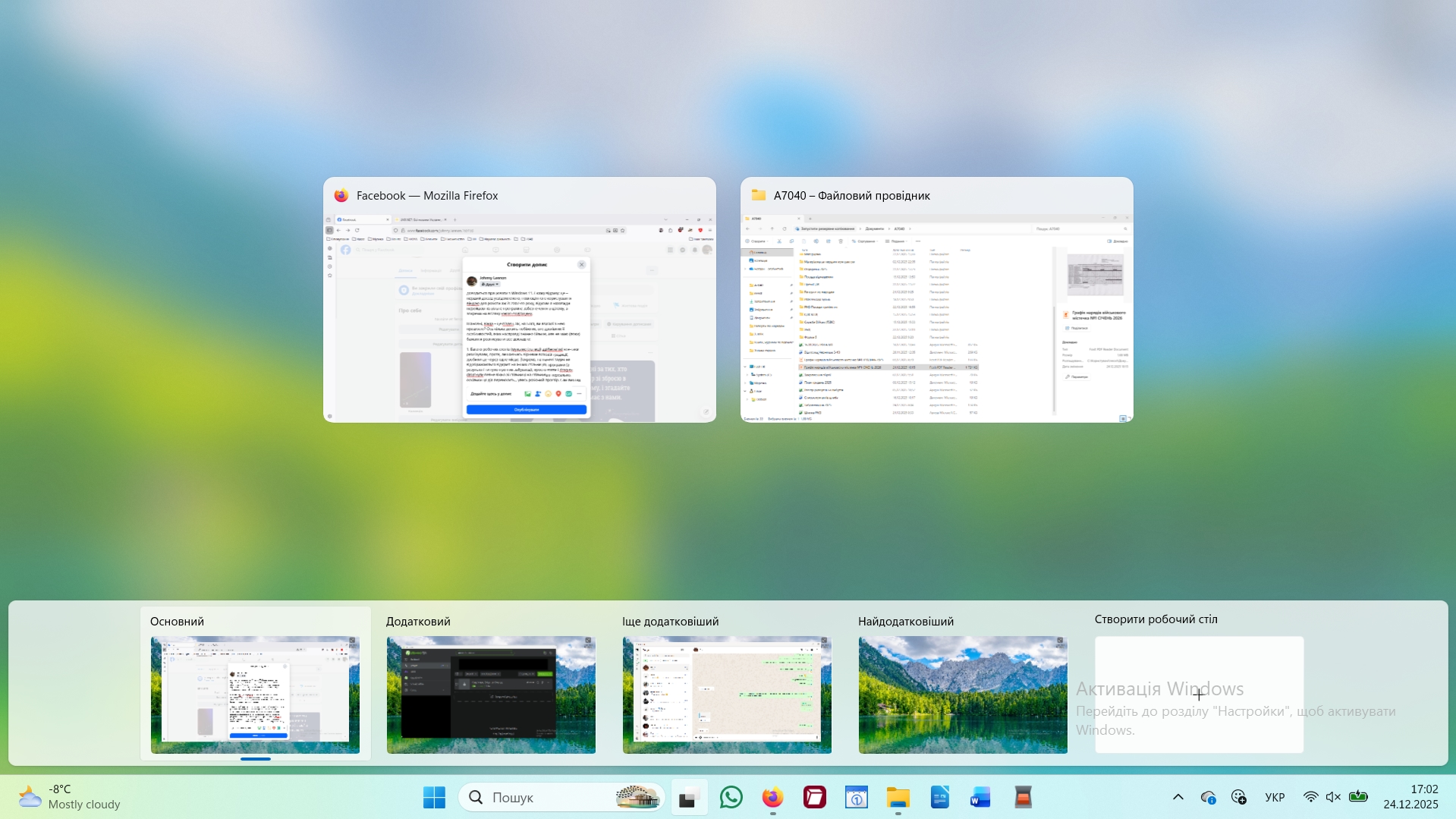The width and height of the screenshot is (1456, 819).
Task: Click Створити робочий стіл to add desktop
Action: (1198, 694)
